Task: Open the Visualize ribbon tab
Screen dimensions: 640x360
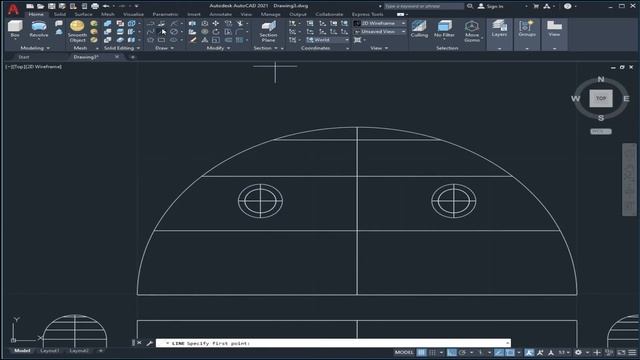Action: pos(133,14)
